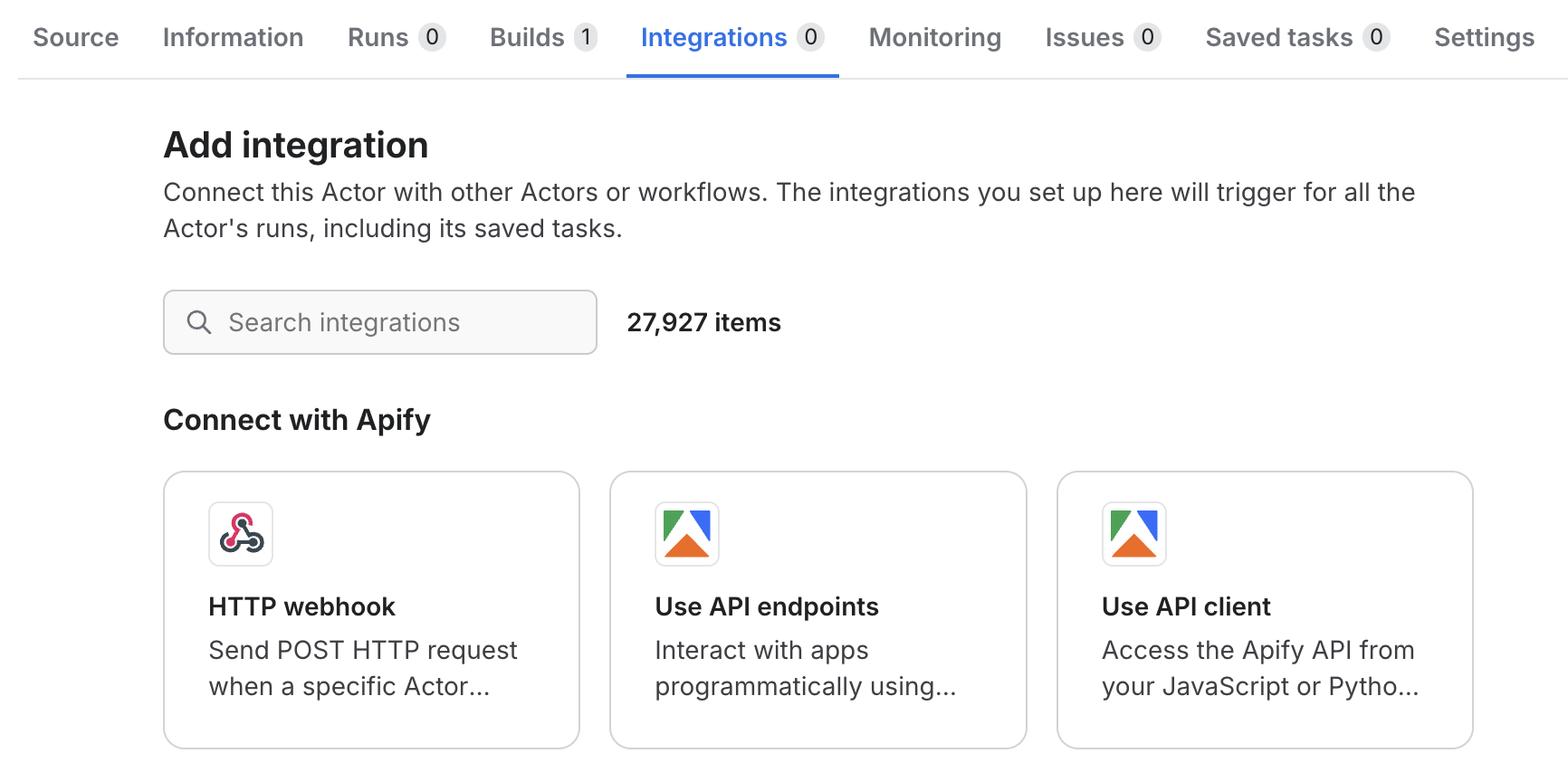Select the Integrations tab
This screenshot has height=782, width=1568.
pos(732,37)
